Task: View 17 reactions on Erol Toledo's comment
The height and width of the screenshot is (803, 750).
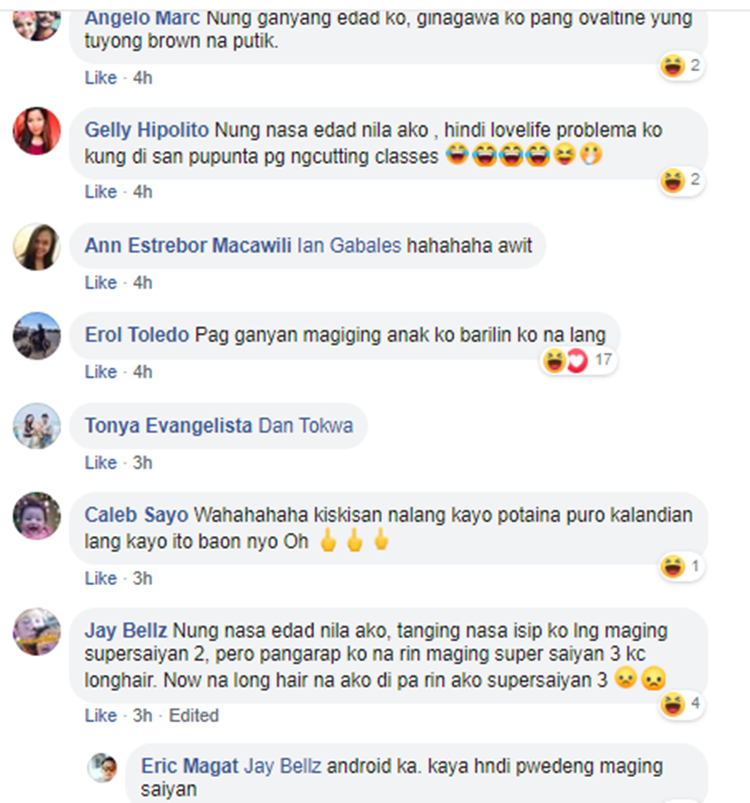Action: 578,361
